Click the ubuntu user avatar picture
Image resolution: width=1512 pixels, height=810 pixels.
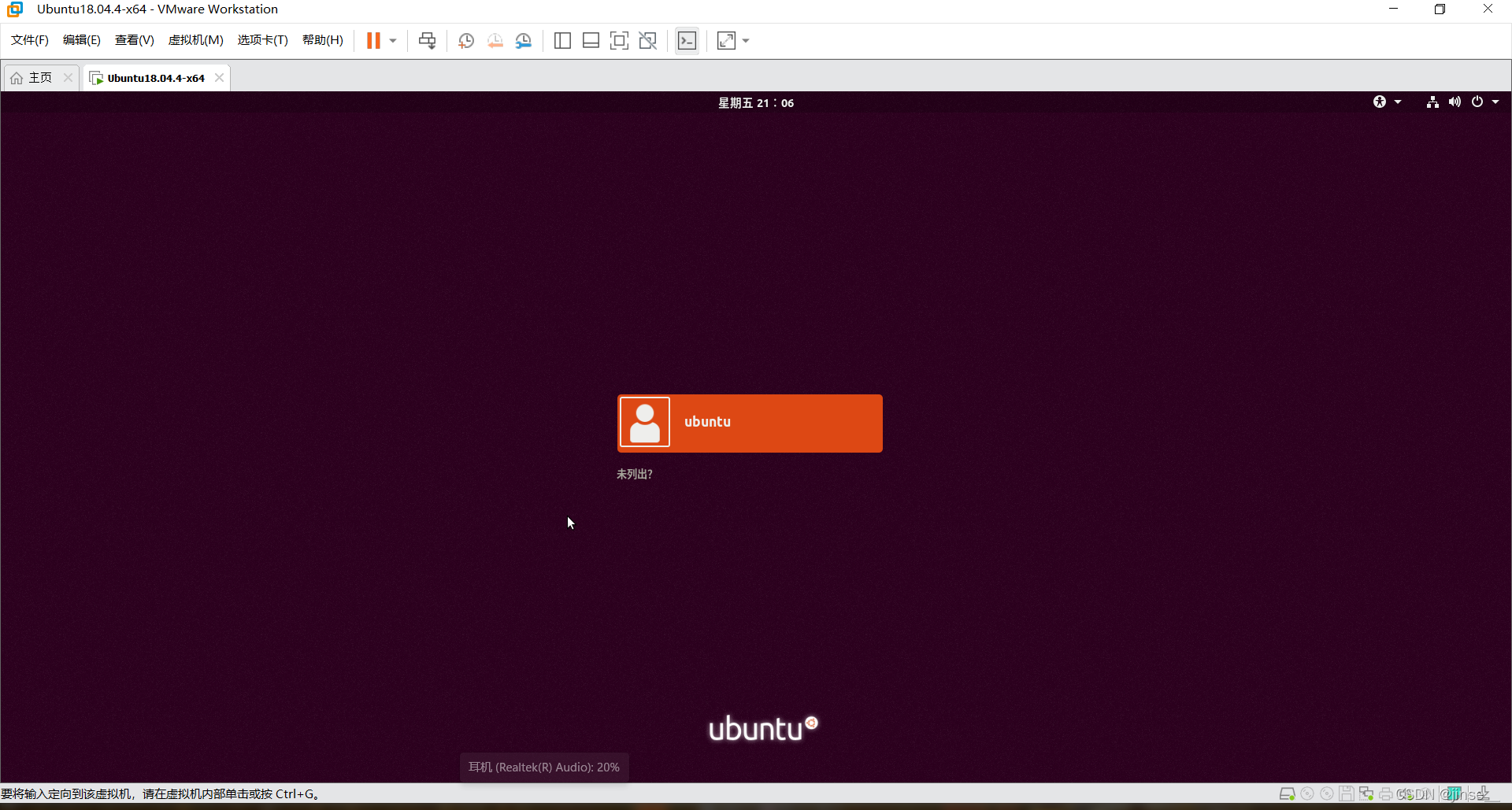click(645, 423)
